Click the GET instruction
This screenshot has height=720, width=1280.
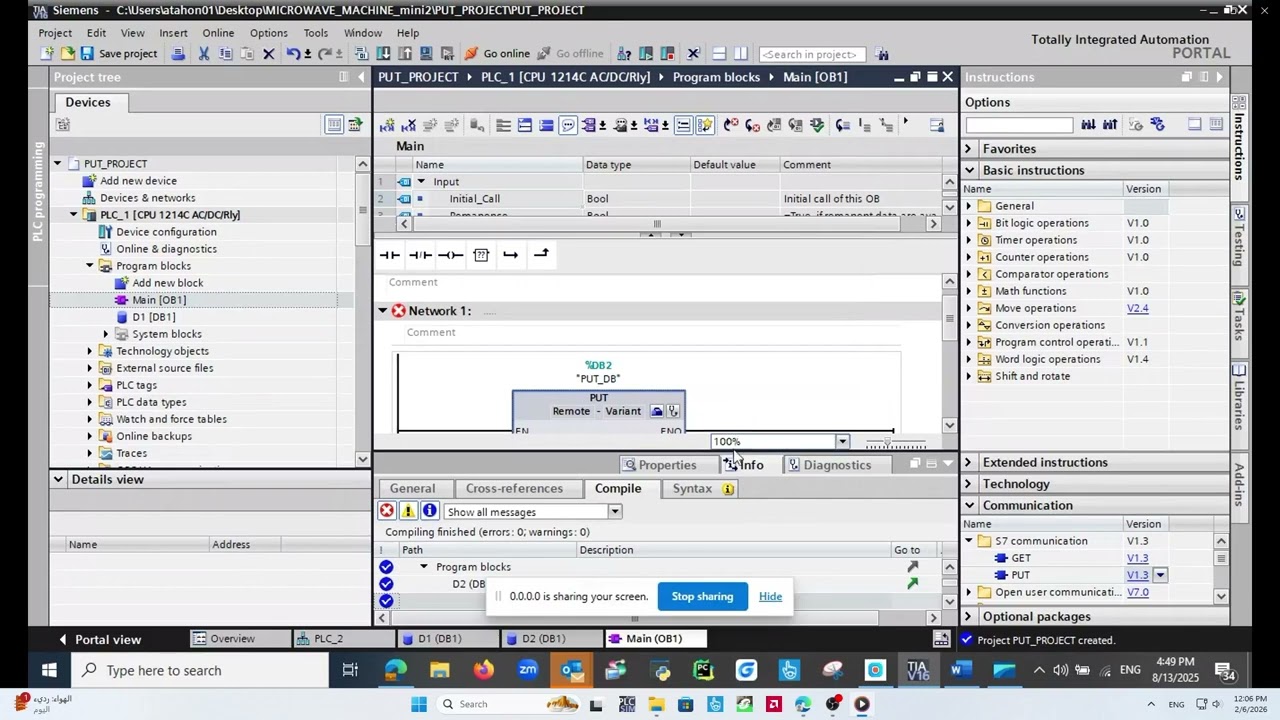coord(1020,558)
